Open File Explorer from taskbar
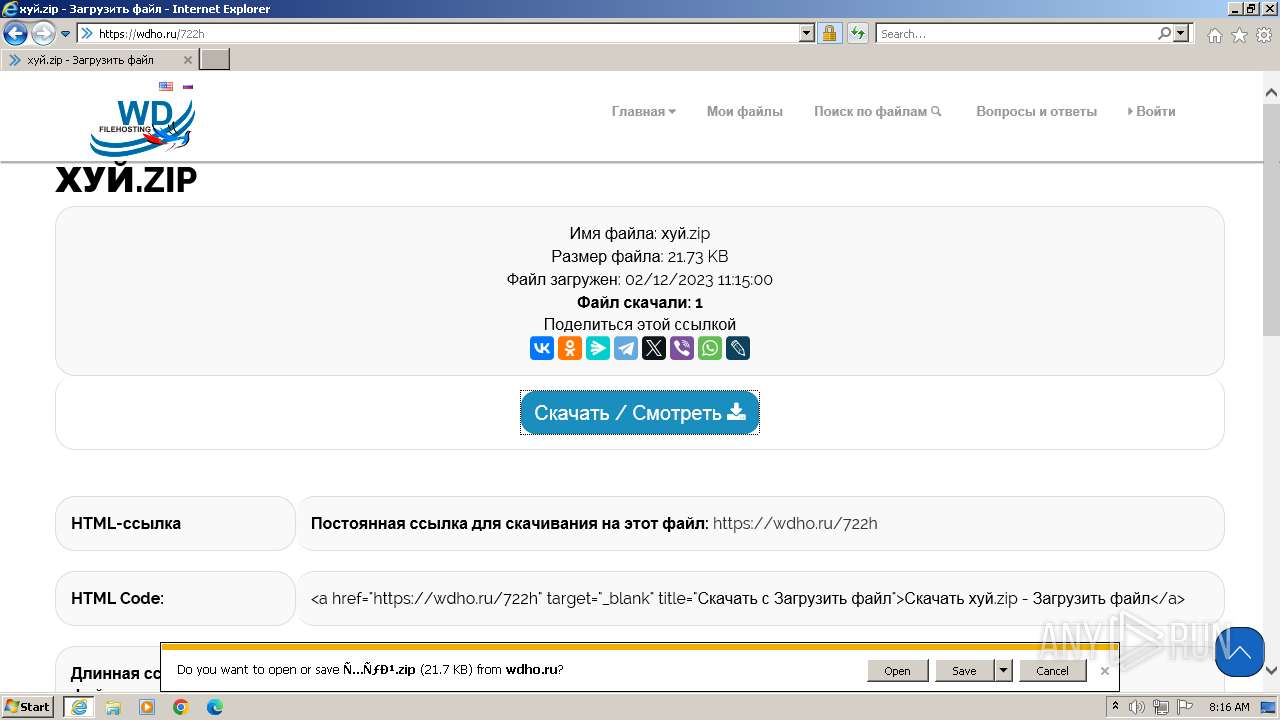1280x720 pixels. 113,707
